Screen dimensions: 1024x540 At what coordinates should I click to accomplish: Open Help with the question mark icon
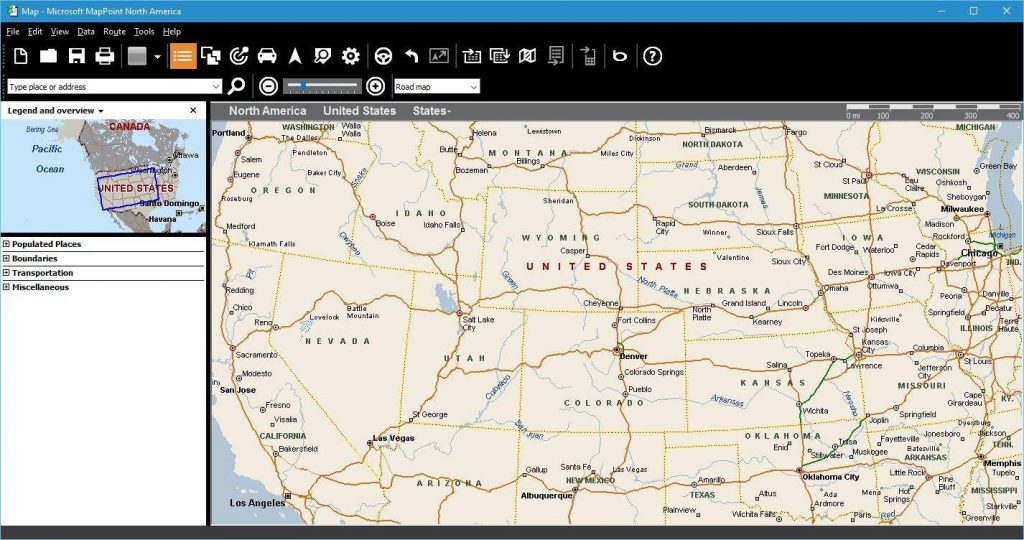coord(652,56)
